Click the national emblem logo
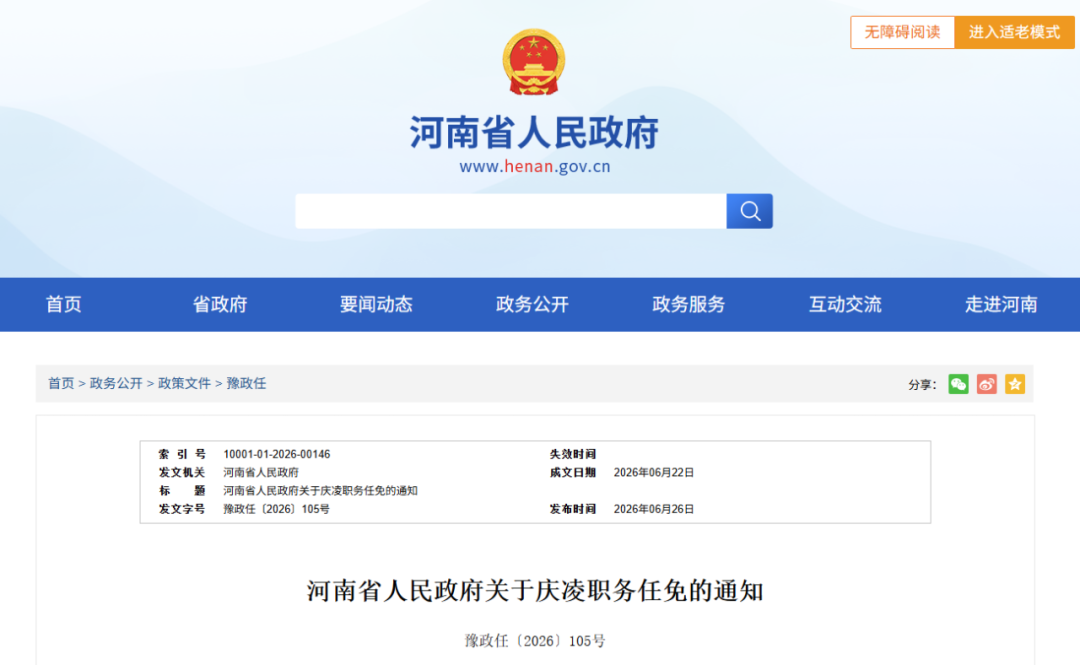The height and width of the screenshot is (665, 1080). [x=534, y=62]
